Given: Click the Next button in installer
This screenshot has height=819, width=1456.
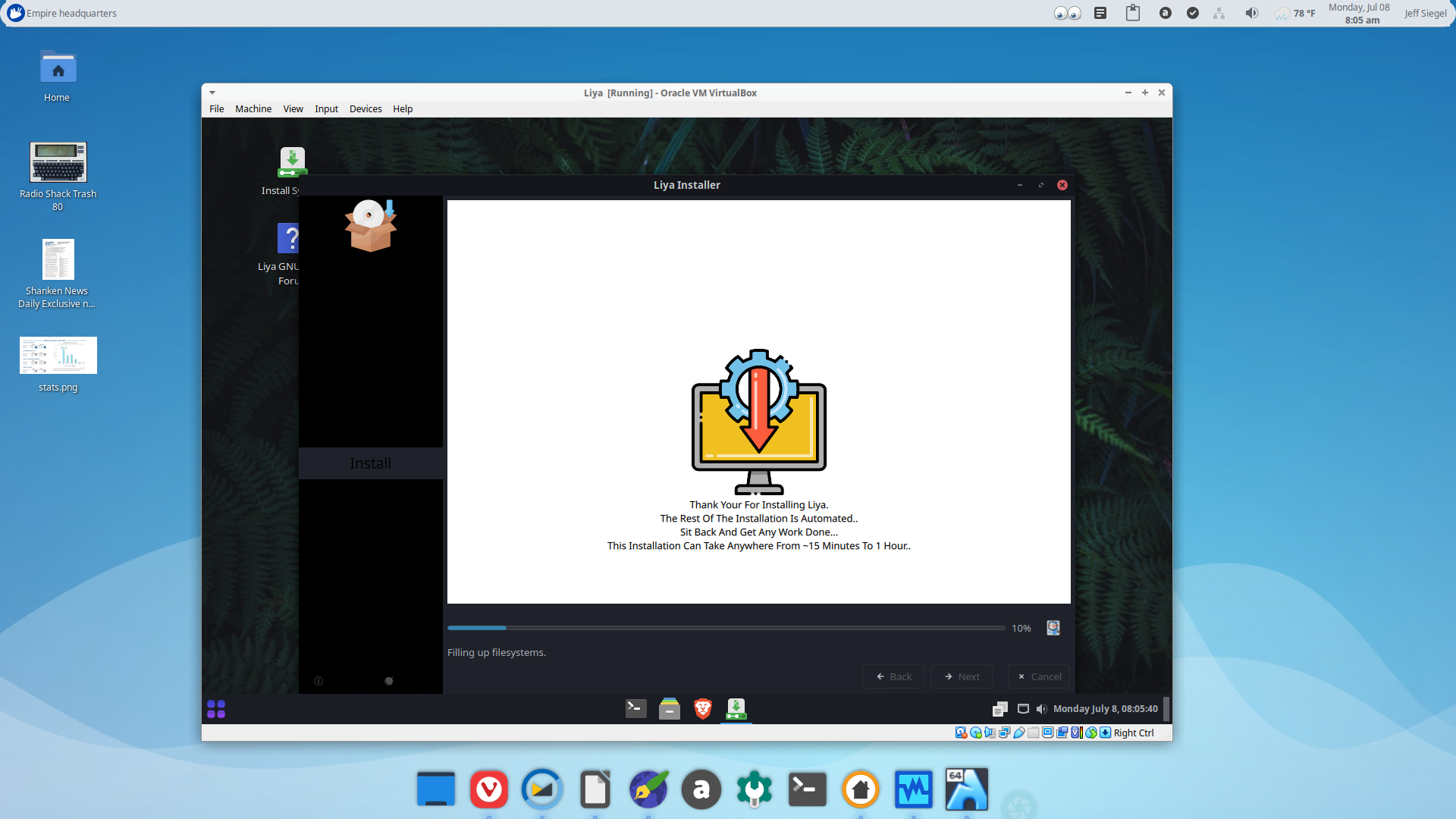Looking at the screenshot, I should (x=962, y=676).
